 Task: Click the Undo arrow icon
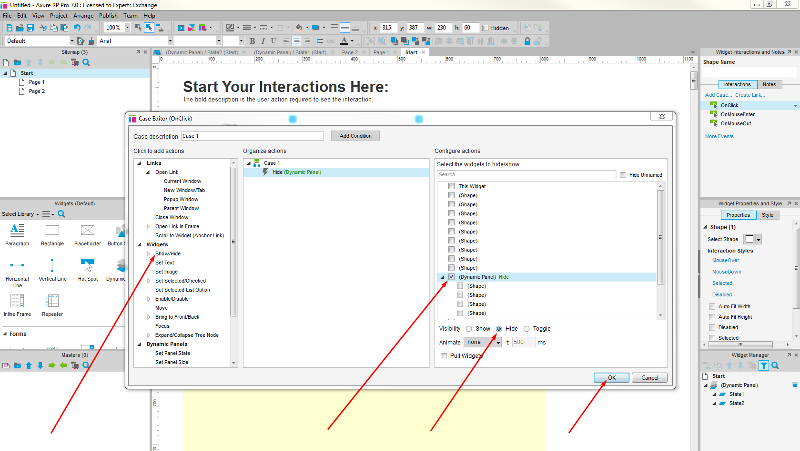77,28
